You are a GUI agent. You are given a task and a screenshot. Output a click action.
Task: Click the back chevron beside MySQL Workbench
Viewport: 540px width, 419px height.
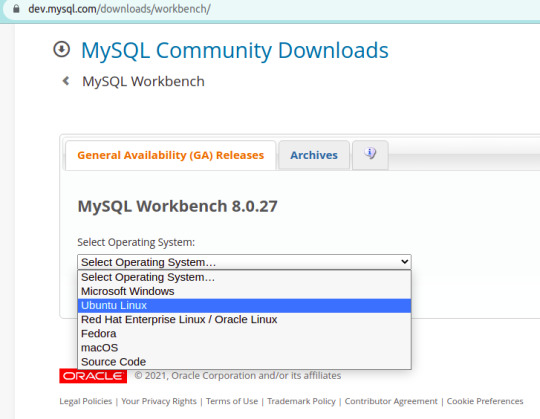(x=65, y=81)
